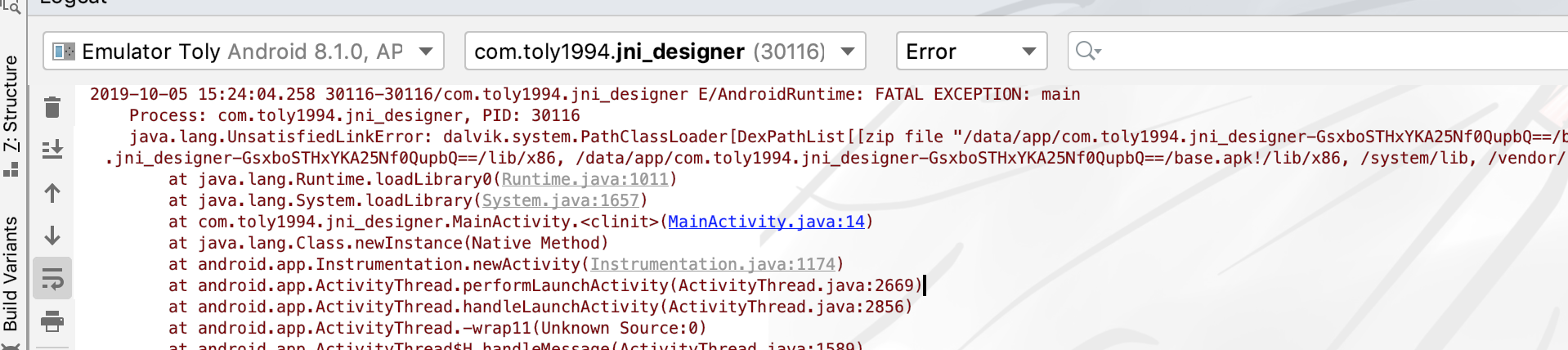1568x350 pixels.
Task: Open the Emulator Toly device dropdown
Action: [x=244, y=52]
